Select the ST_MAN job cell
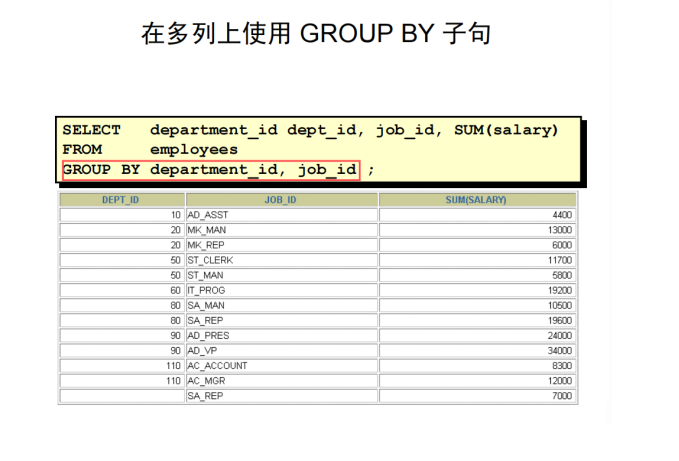This screenshot has width=679, height=461. click(281, 275)
